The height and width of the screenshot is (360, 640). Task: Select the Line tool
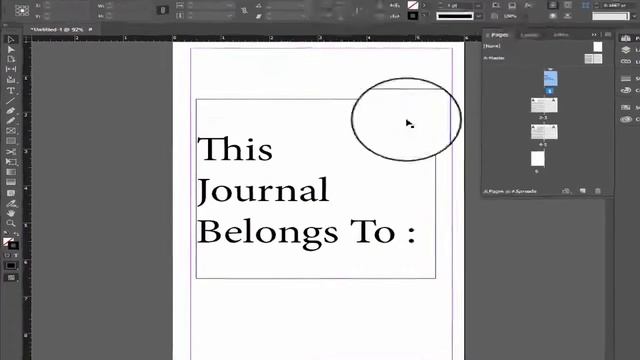click(x=11, y=100)
